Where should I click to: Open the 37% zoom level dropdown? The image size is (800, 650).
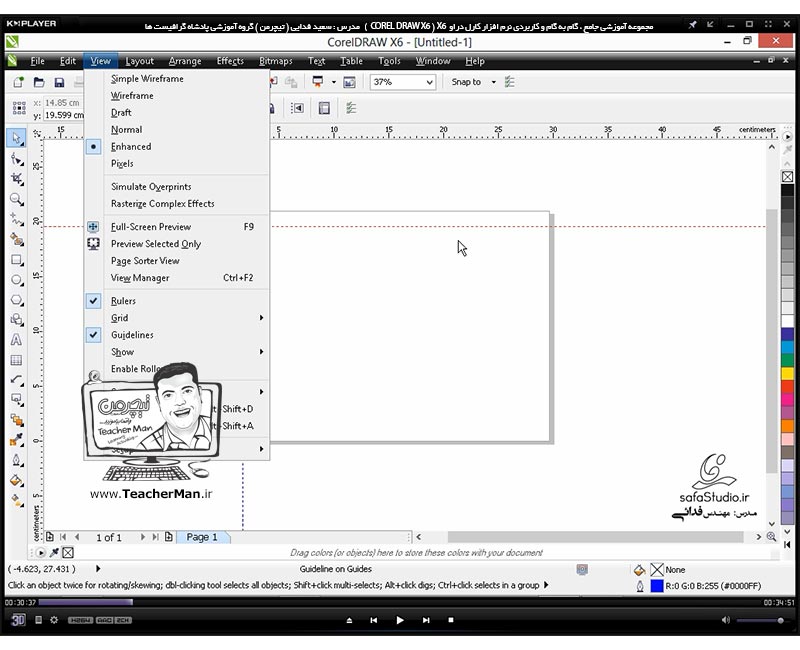(430, 82)
